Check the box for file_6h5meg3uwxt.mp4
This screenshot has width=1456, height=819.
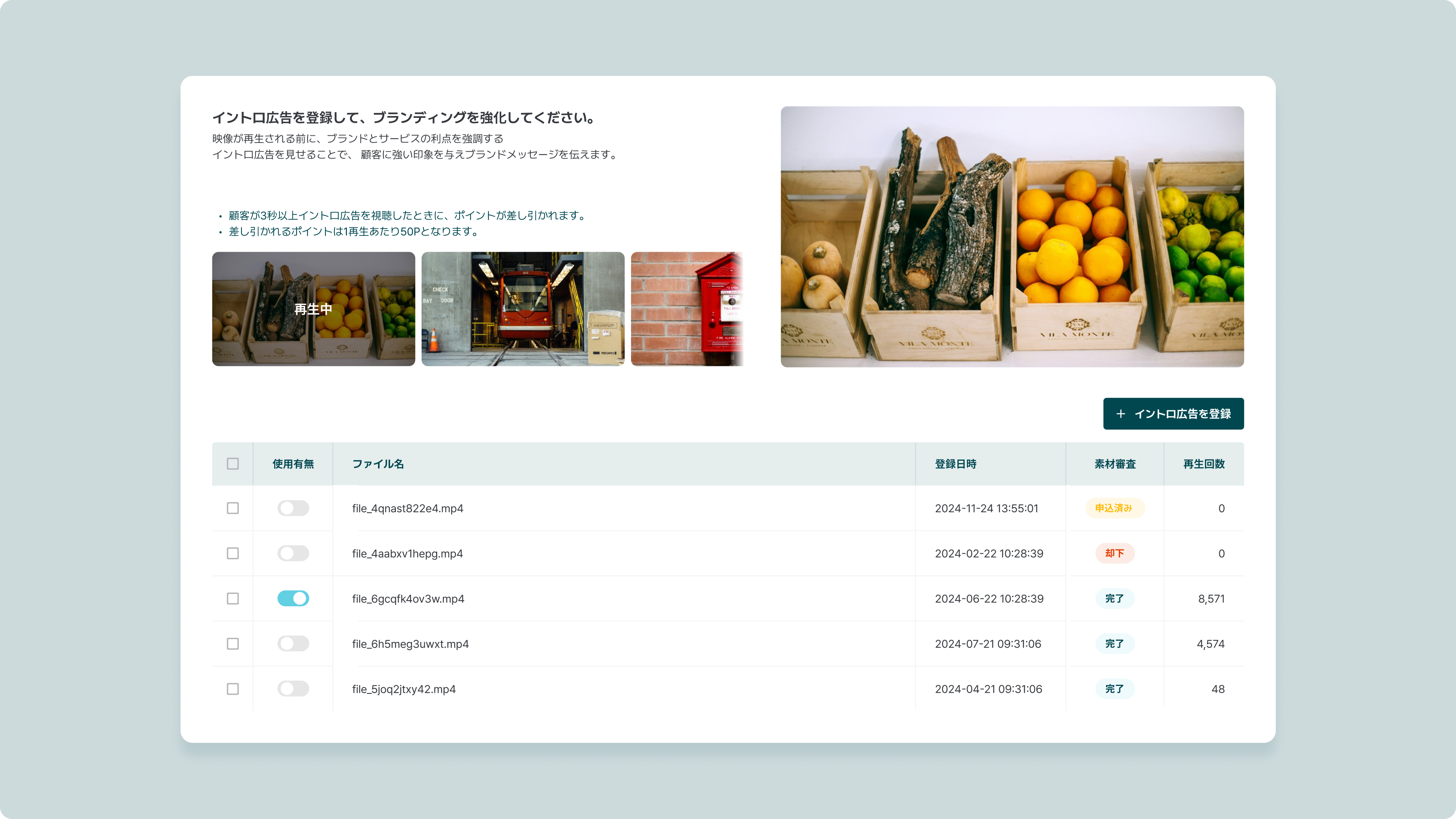232,644
